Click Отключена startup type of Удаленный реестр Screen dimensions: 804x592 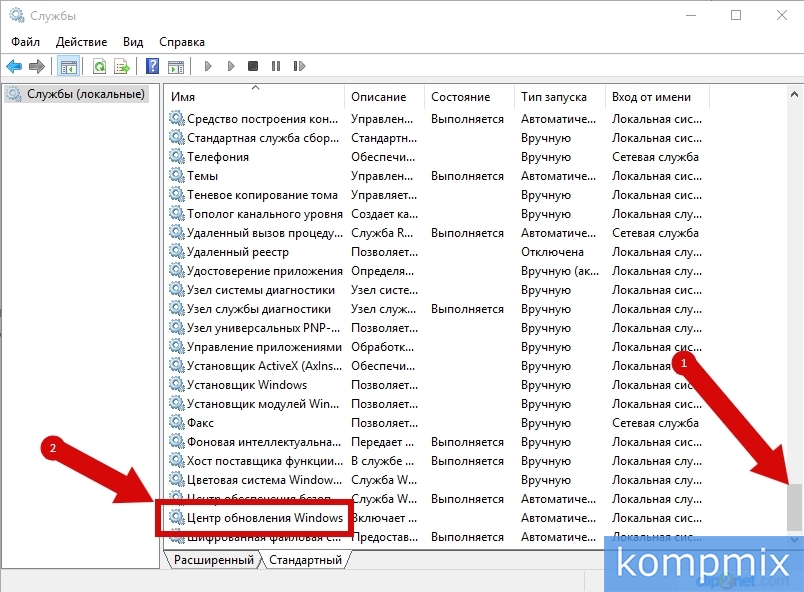[x=552, y=252]
